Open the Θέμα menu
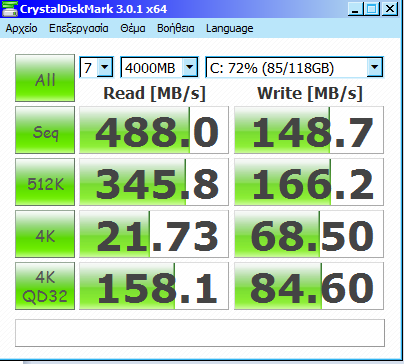404x364 pixels. pos(133,28)
